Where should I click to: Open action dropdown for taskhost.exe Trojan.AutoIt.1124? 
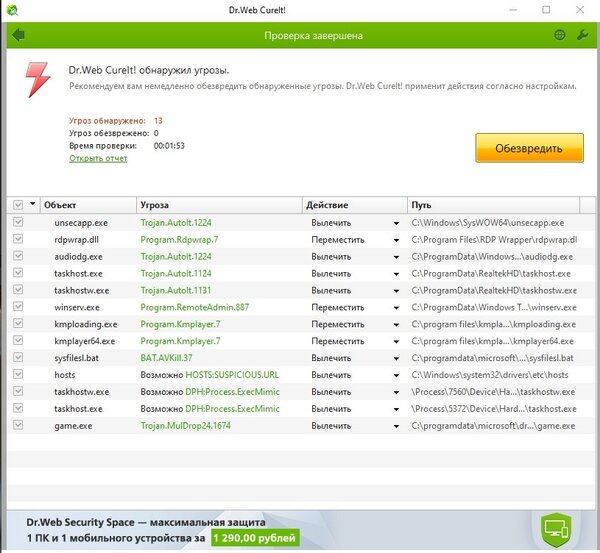(396, 274)
